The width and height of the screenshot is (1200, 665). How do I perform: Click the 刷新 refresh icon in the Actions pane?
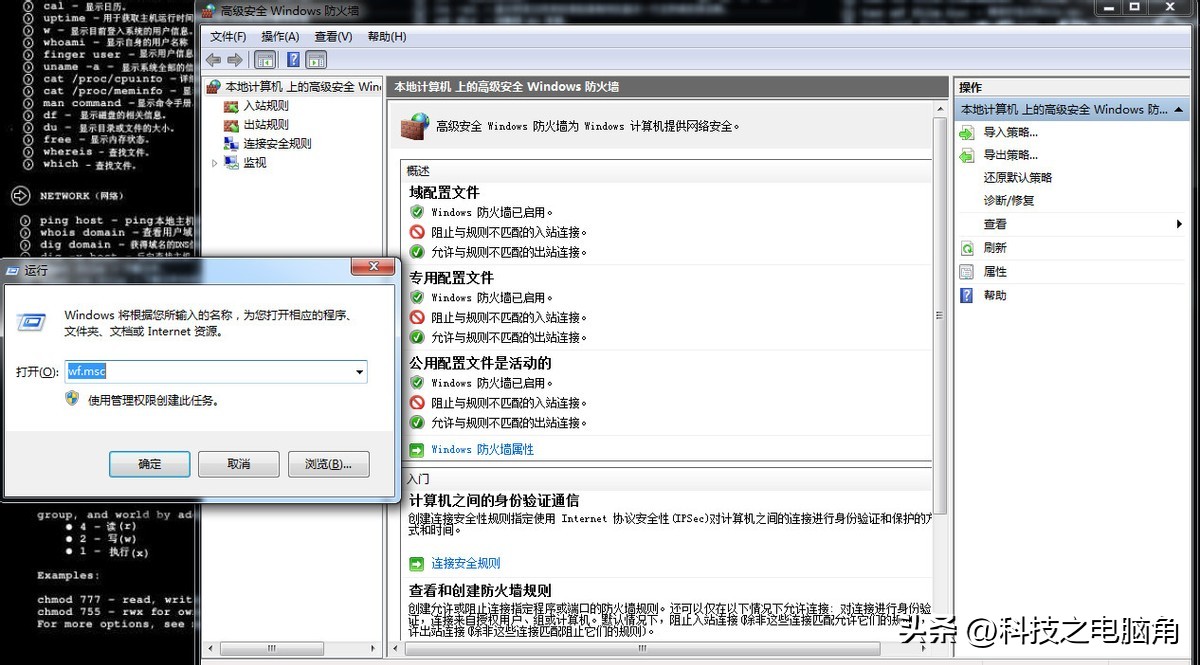pyautogui.click(x=968, y=248)
